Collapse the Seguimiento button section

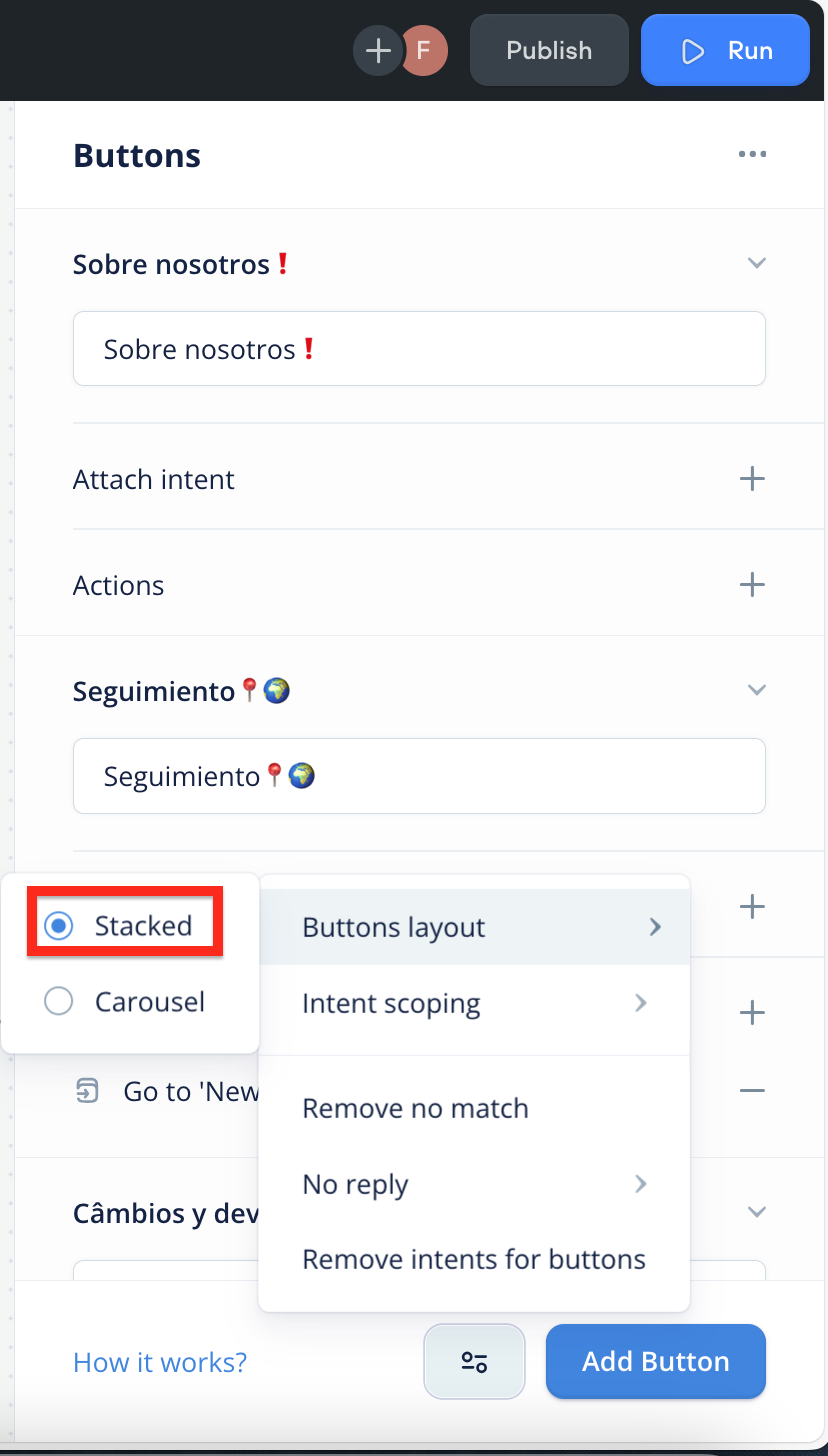pos(757,690)
